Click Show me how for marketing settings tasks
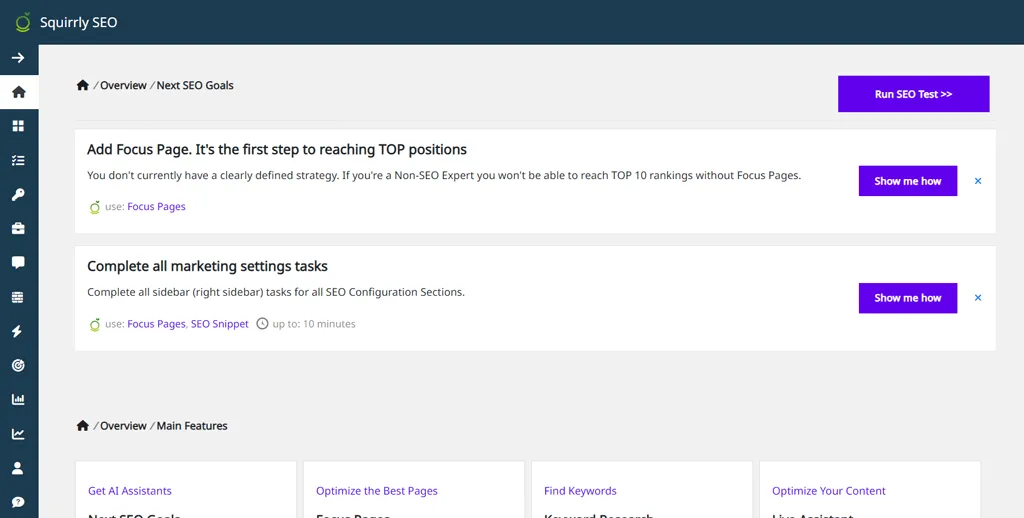Viewport: 1024px width, 518px height. (908, 298)
